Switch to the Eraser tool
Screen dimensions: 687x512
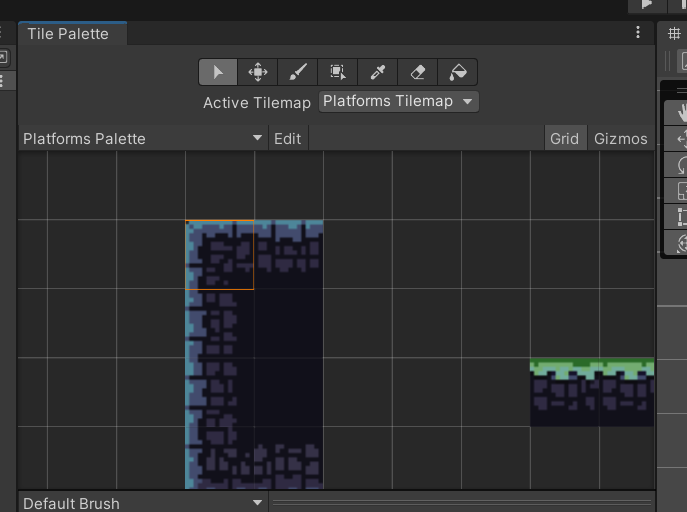click(x=417, y=72)
